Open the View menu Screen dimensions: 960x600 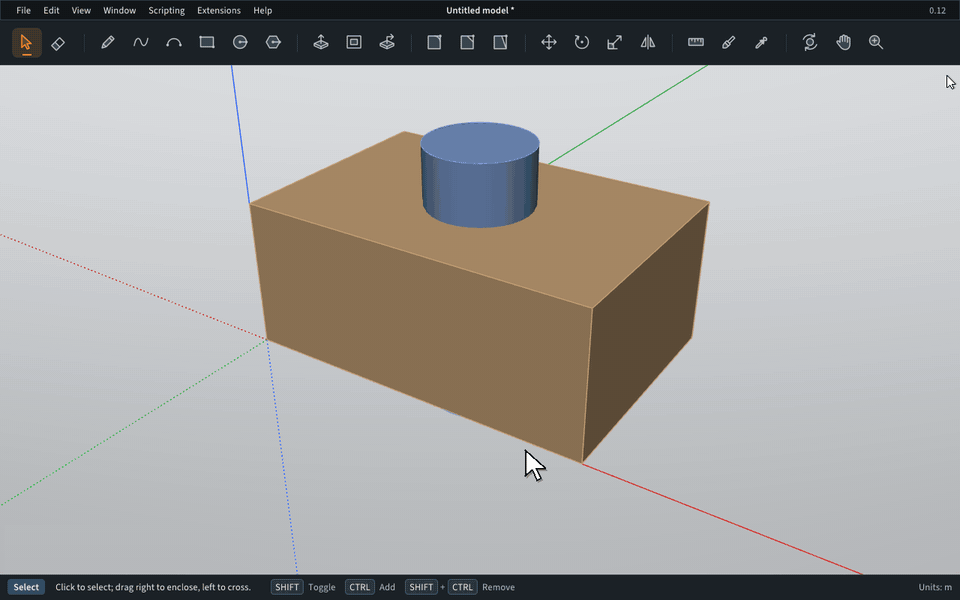[81, 10]
